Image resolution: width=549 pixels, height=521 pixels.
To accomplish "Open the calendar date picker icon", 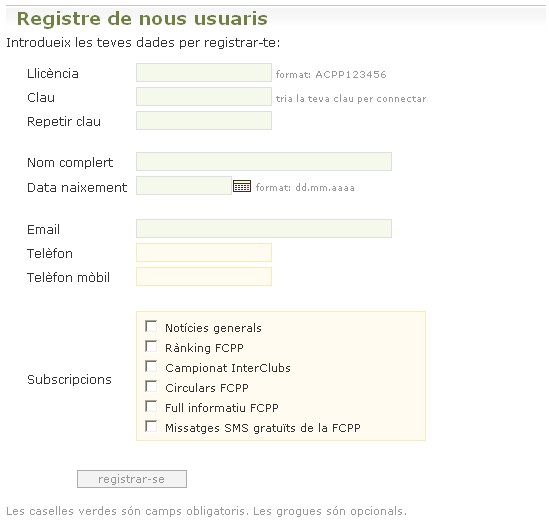I will pyautogui.click(x=242, y=186).
